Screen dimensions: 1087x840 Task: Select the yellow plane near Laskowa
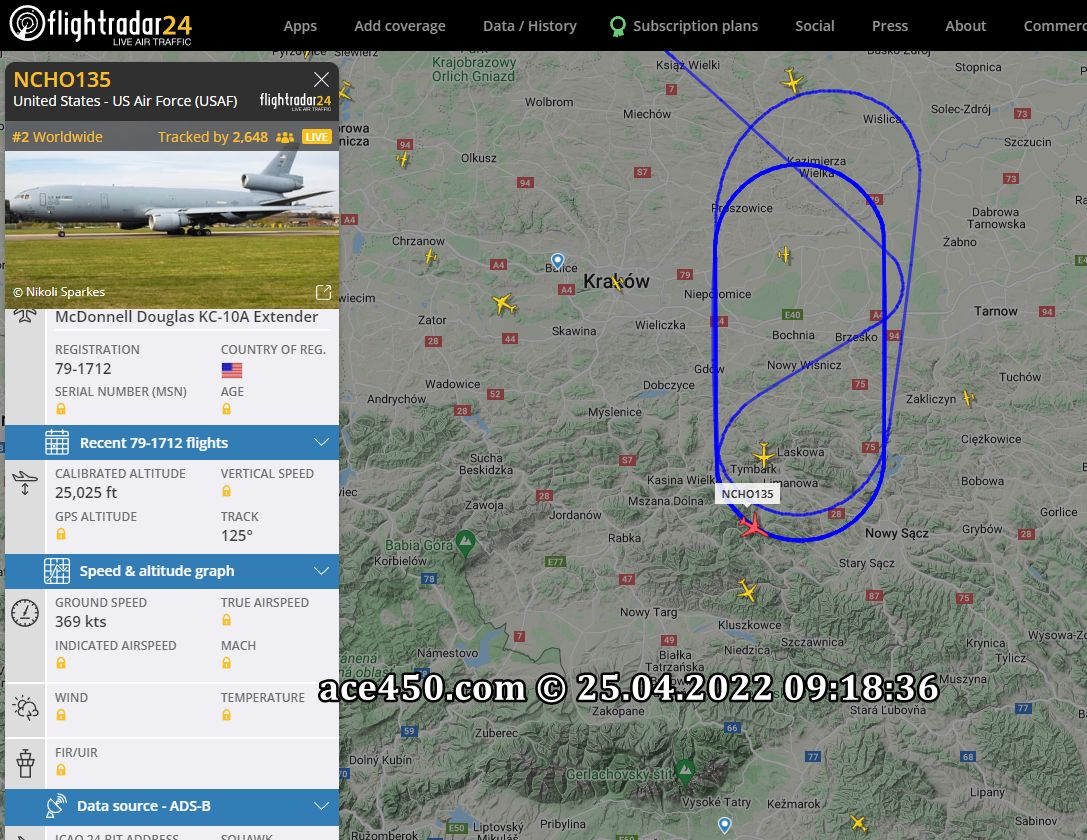tap(763, 455)
